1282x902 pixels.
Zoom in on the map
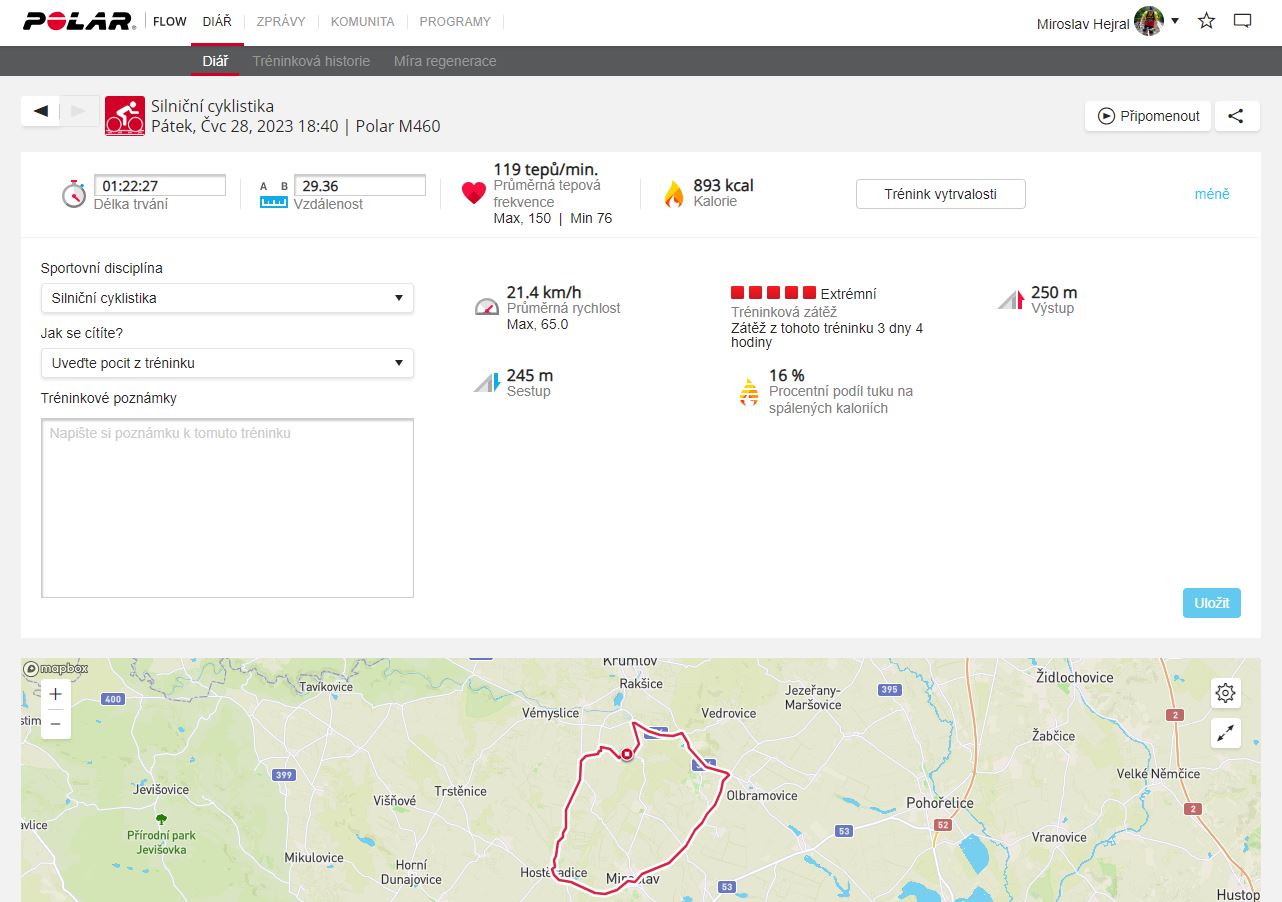pyautogui.click(x=56, y=694)
